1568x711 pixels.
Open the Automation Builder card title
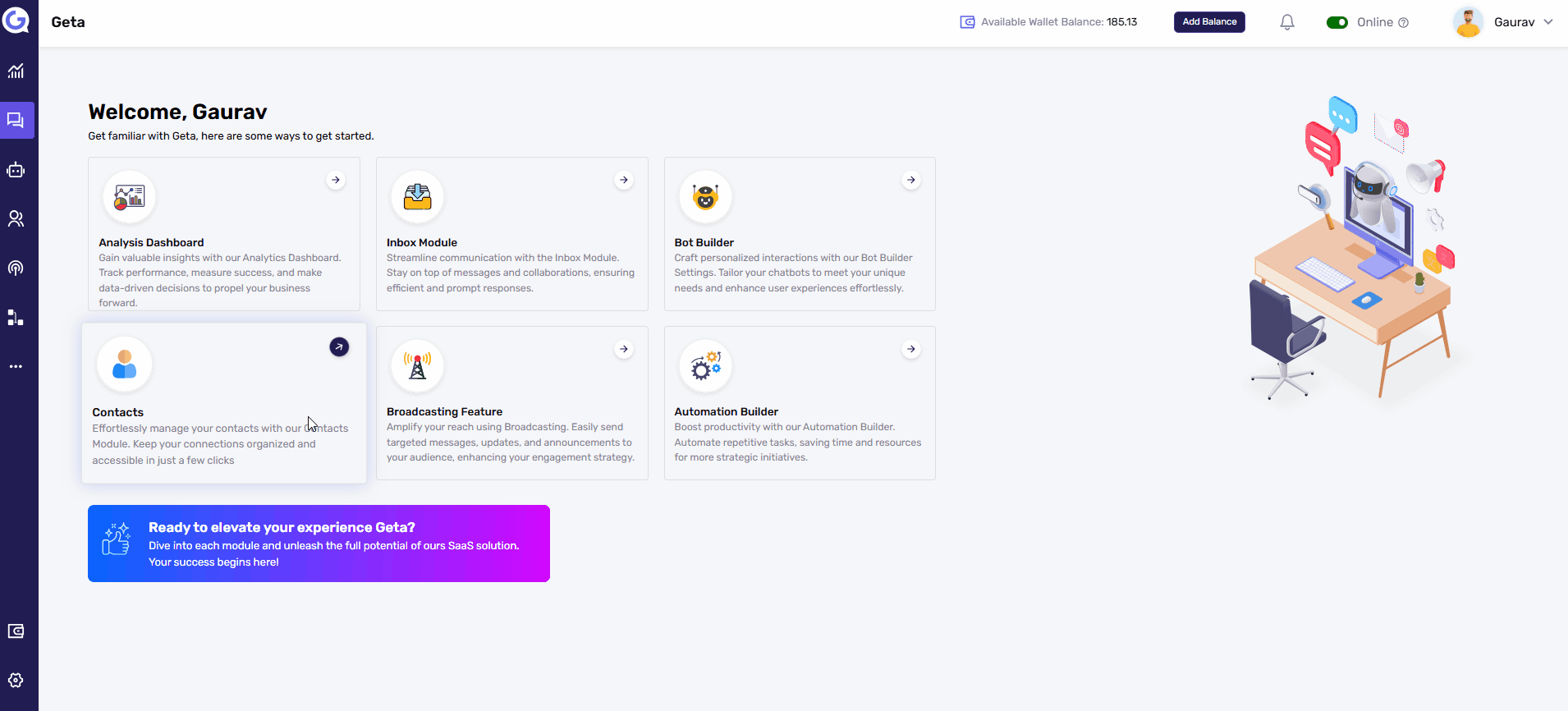pyautogui.click(x=726, y=412)
